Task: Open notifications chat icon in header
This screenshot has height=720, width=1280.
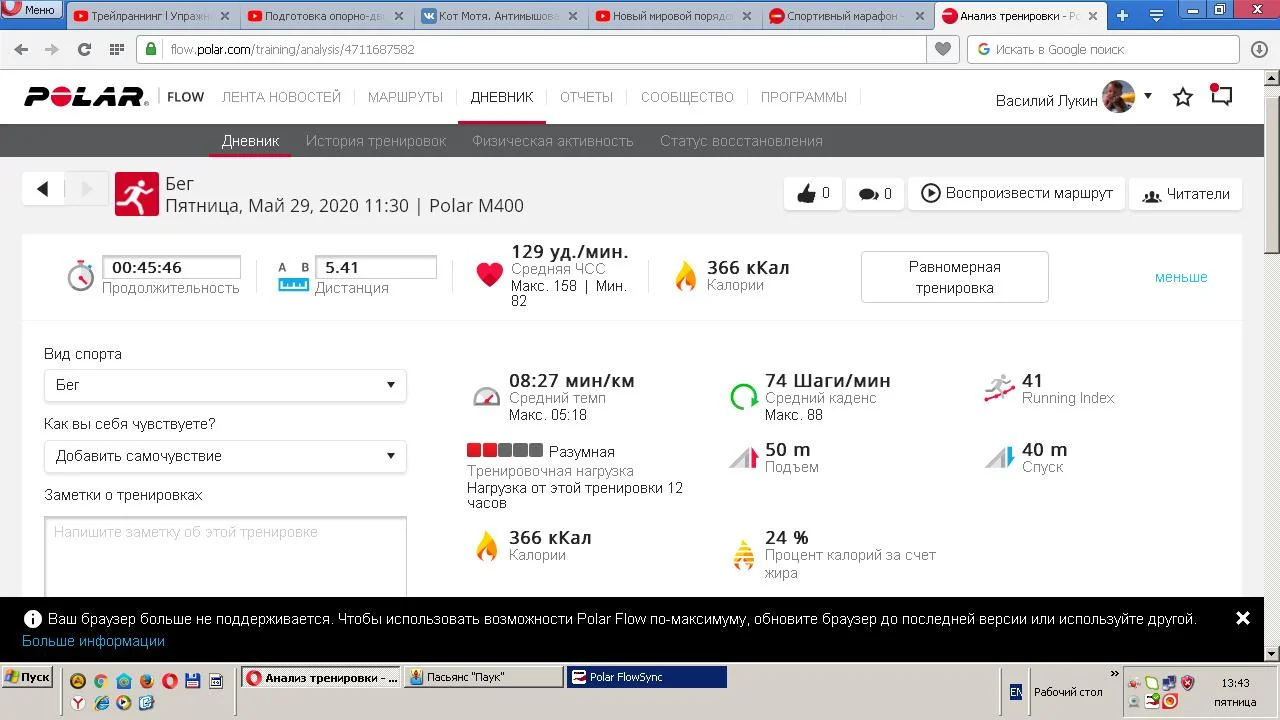Action: (1221, 96)
